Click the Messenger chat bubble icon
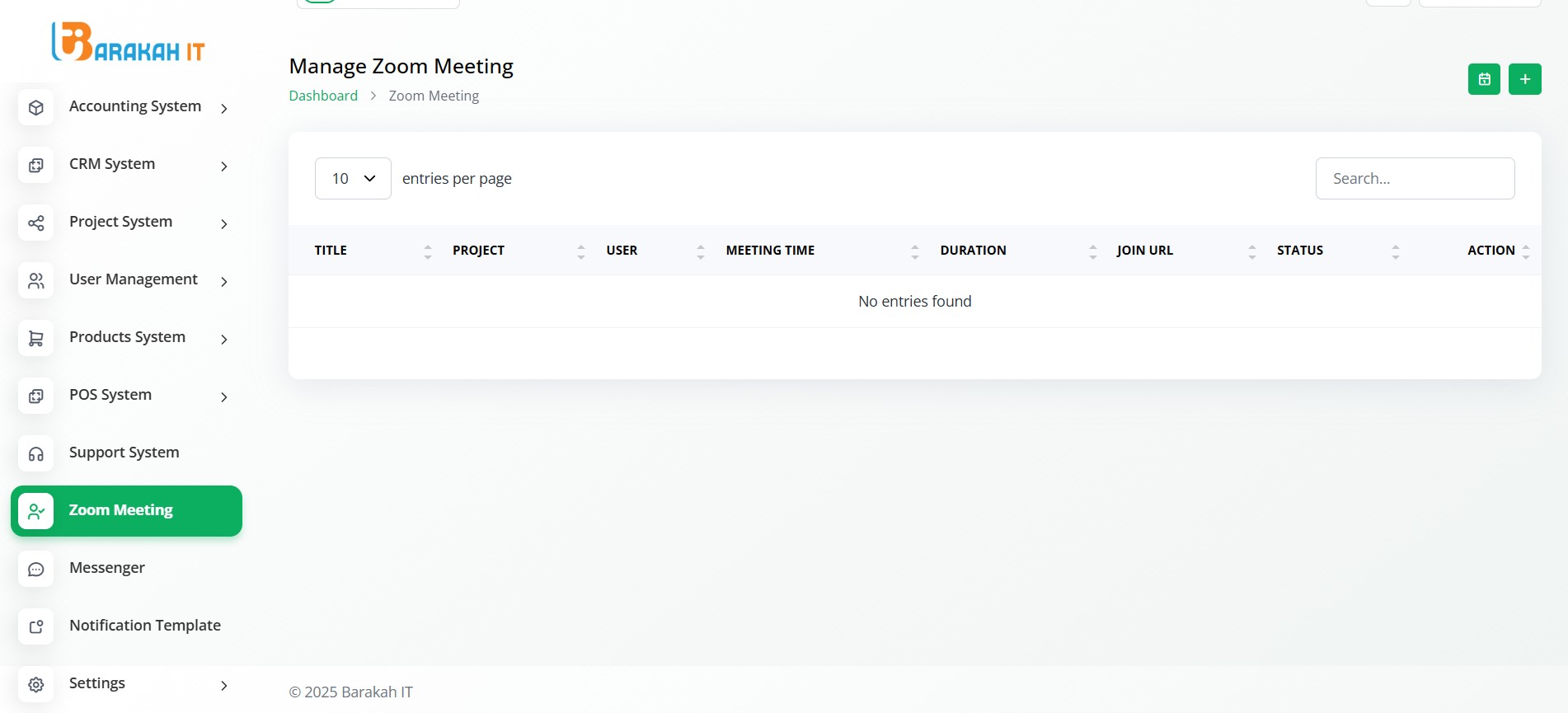This screenshot has width=1568, height=713. tap(36, 569)
